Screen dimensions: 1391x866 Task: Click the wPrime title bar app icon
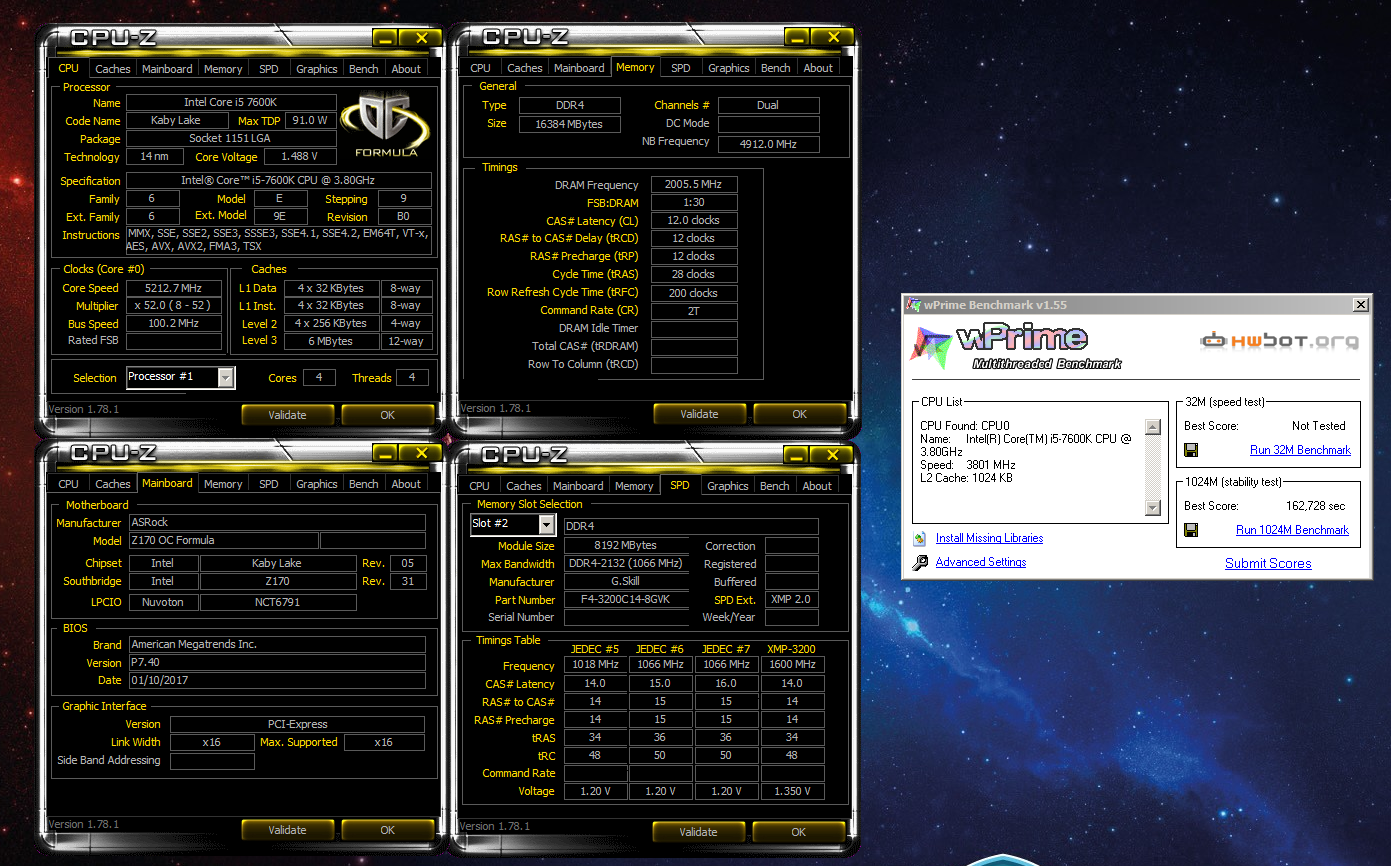(914, 304)
